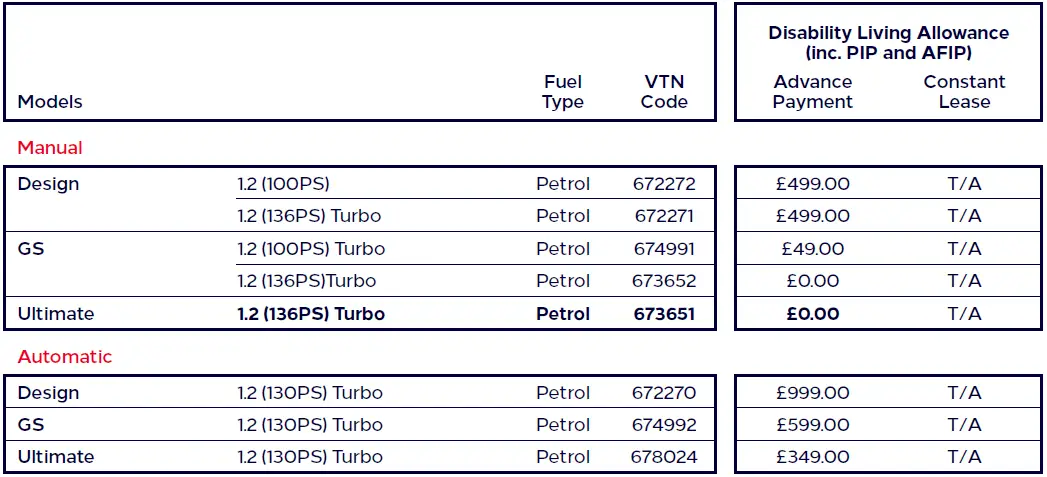Click the red Automatic section heading
This screenshot has height=477, width=1047.
[65, 357]
